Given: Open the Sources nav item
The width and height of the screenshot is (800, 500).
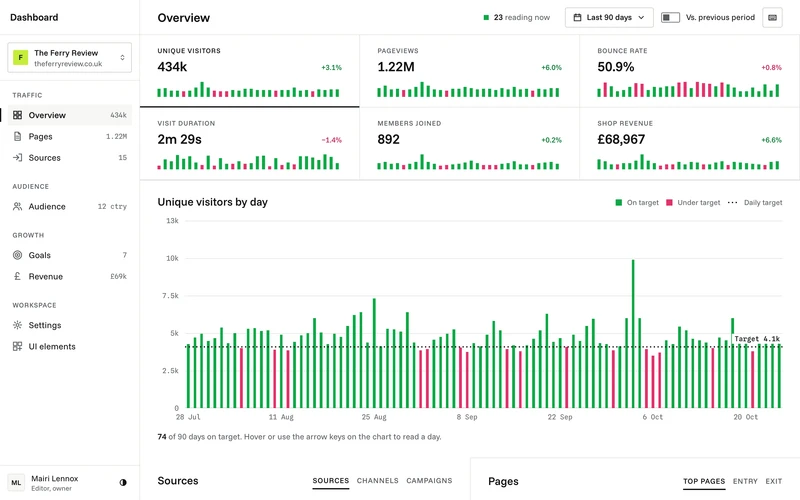Looking at the screenshot, I should click(69, 158).
